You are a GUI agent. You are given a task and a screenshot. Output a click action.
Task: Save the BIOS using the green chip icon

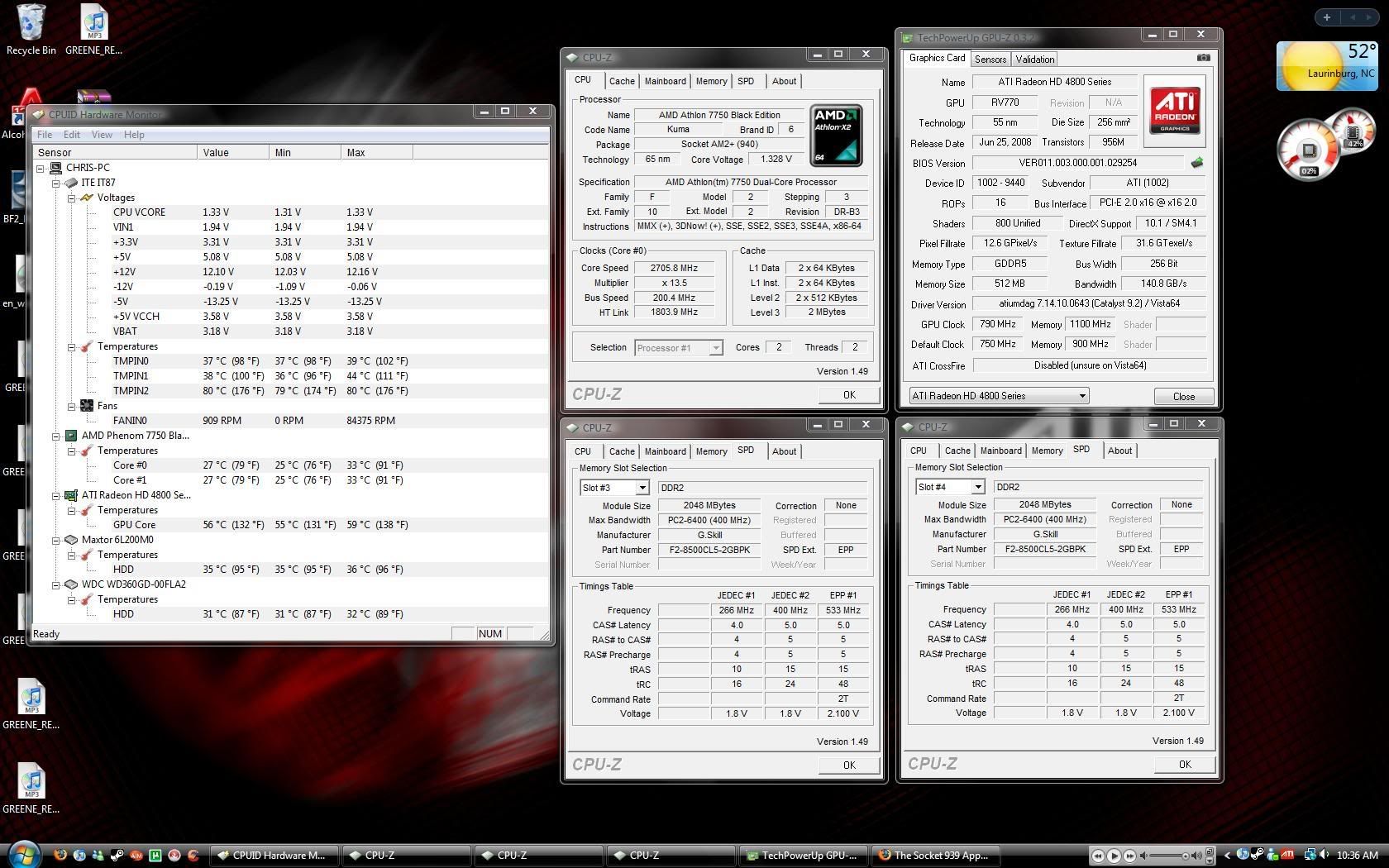pos(1196,163)
